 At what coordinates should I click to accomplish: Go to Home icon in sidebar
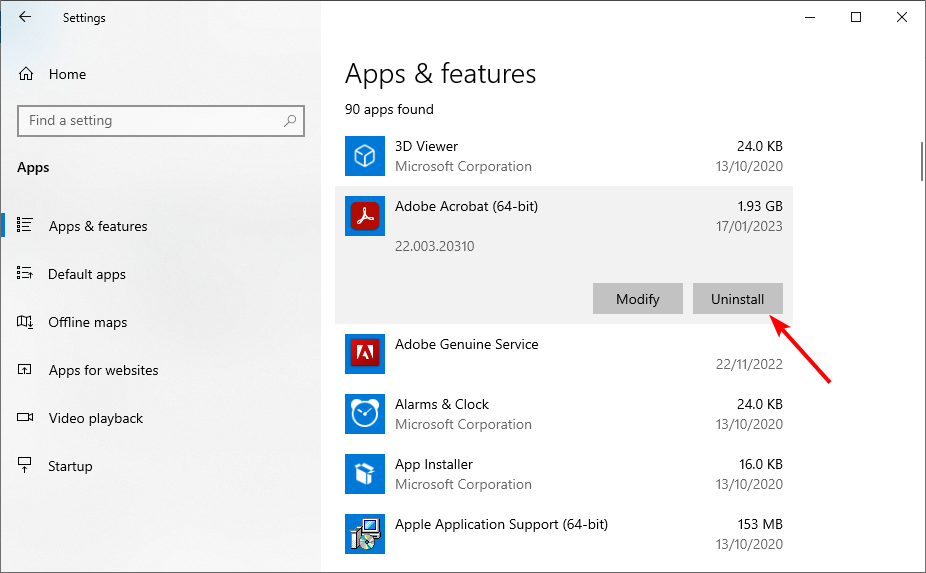point(26,74)
